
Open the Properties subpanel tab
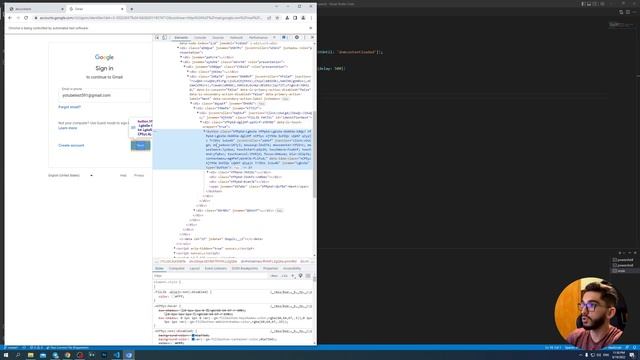[x=270, y=269]
